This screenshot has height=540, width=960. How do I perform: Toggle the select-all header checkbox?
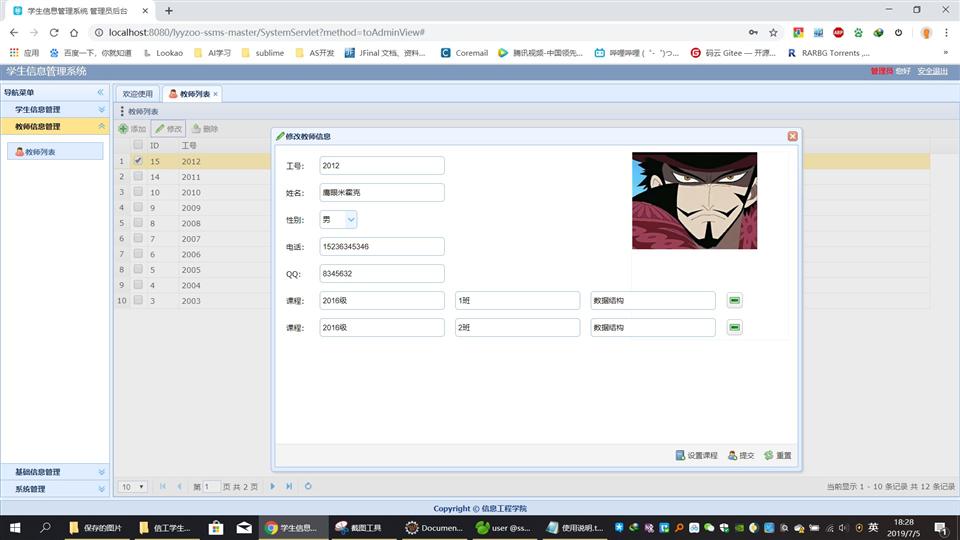pos(138,146)
